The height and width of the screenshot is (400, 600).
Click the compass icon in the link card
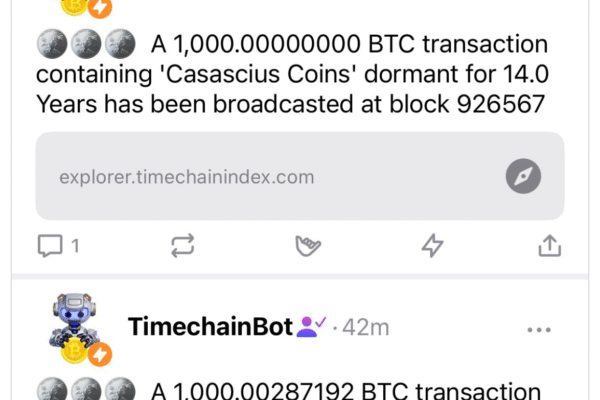pos(523,177)
